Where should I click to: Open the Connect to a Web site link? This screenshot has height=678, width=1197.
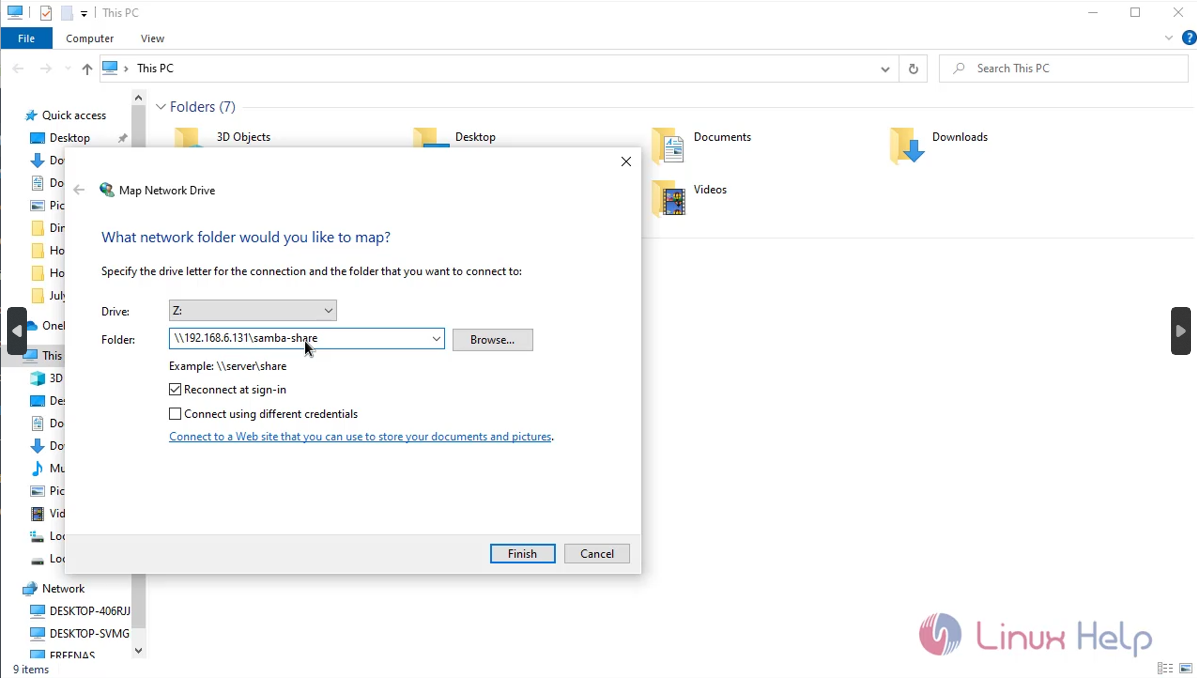point(360,437)
